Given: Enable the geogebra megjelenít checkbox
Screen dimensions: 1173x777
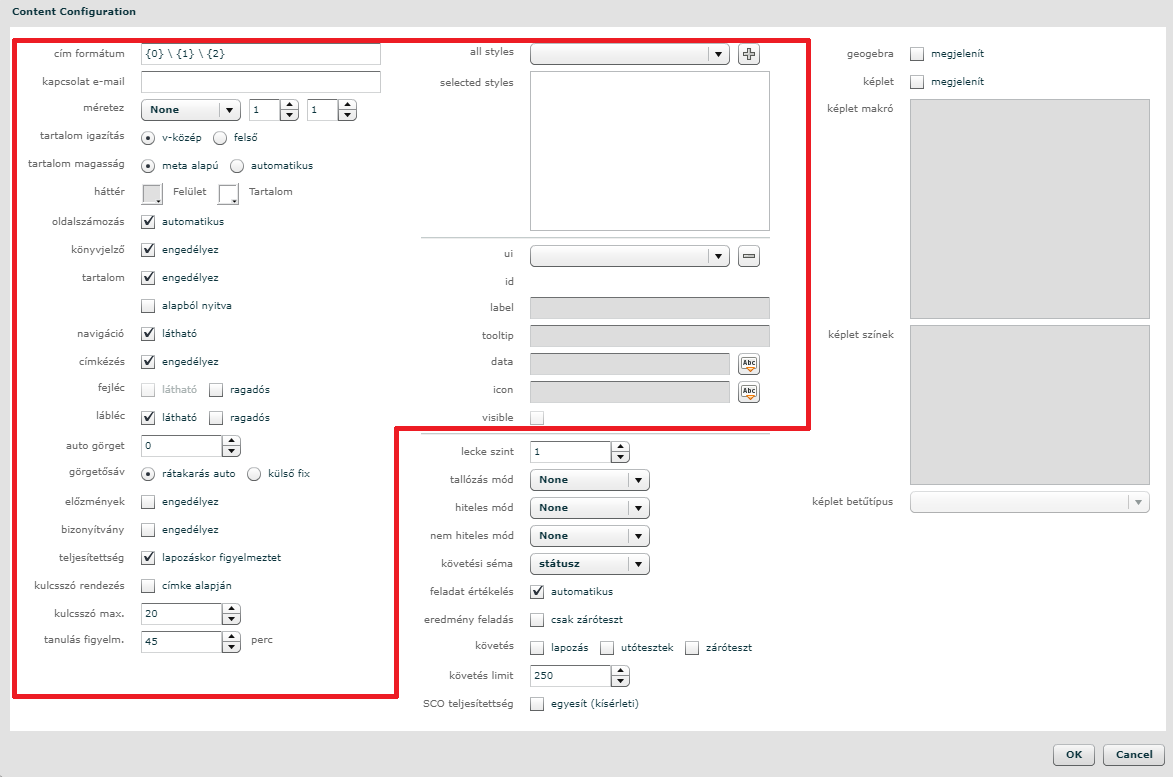Looking at the screenshot, I should [x=917, y=54].
